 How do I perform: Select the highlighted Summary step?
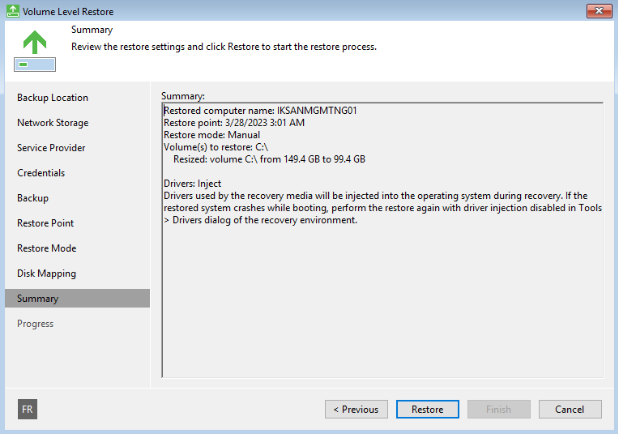coord(77,298)
